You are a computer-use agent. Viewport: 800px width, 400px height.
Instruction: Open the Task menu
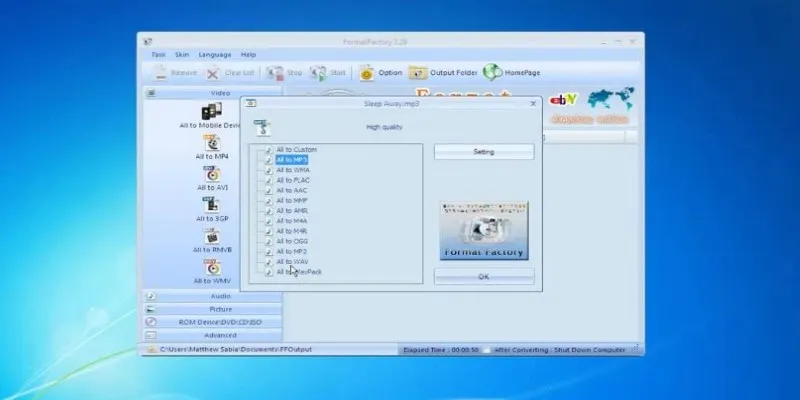coord(159,55)
